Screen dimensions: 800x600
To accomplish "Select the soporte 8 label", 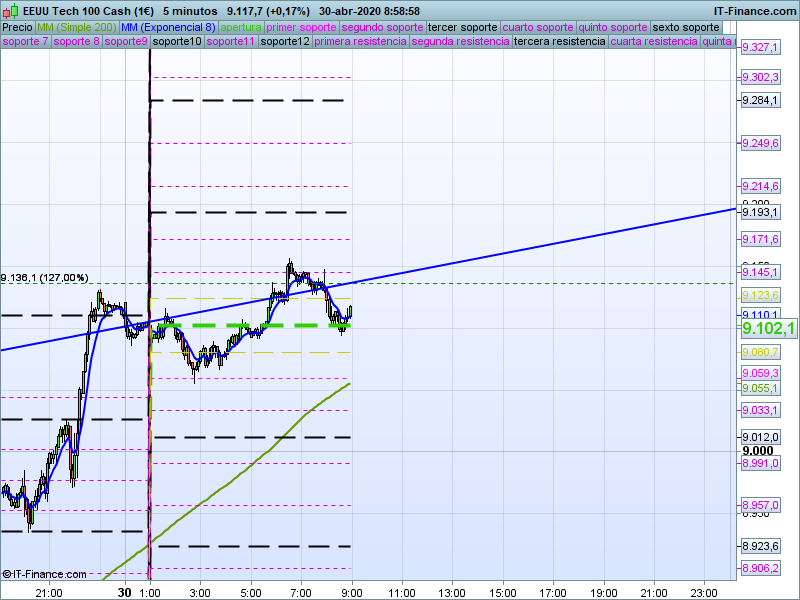I will pyautogui.click(x=76, y=41).
